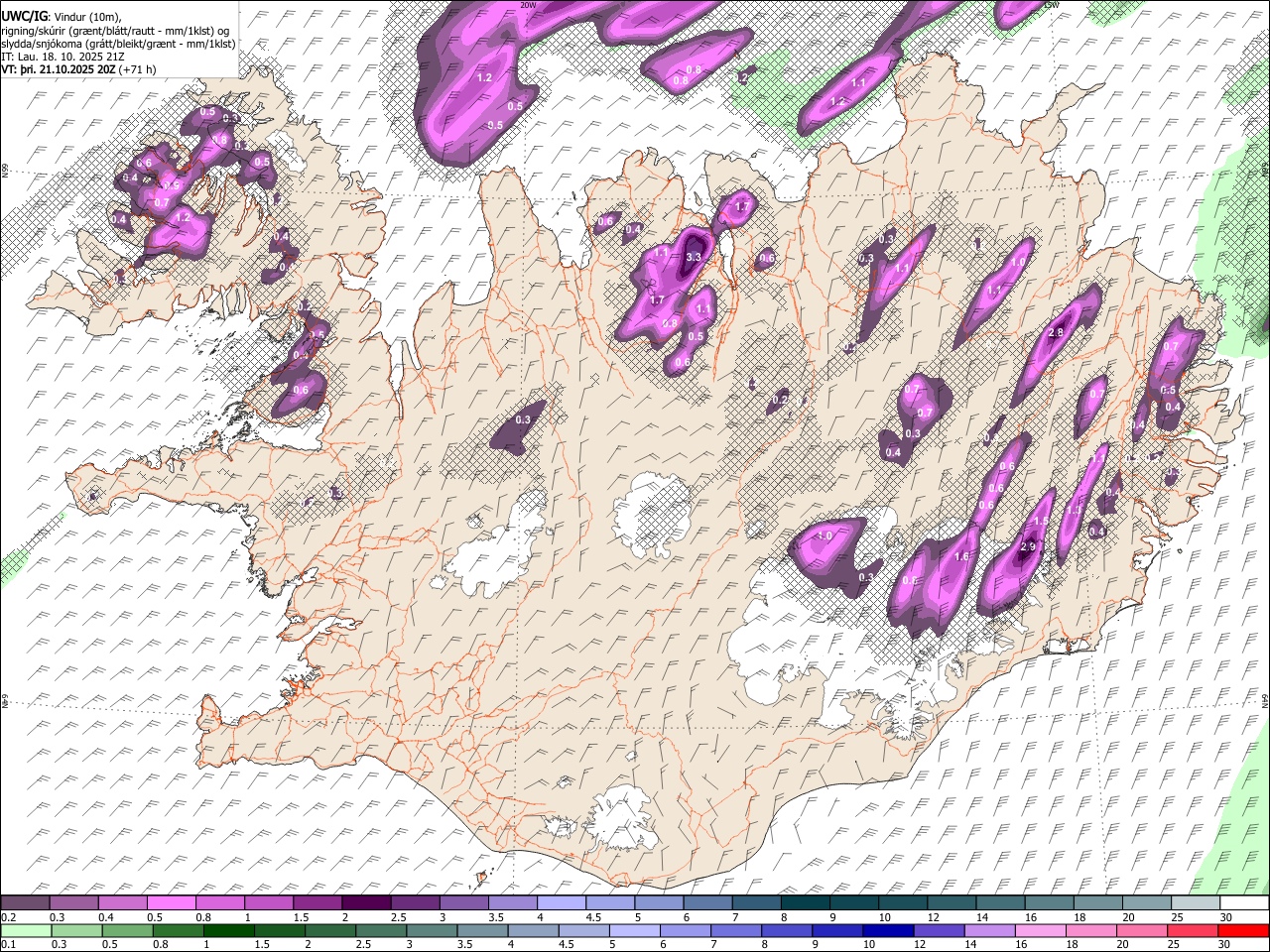Click the darkest purple swatch between 2 and 2.5

(x=366, y=903)
